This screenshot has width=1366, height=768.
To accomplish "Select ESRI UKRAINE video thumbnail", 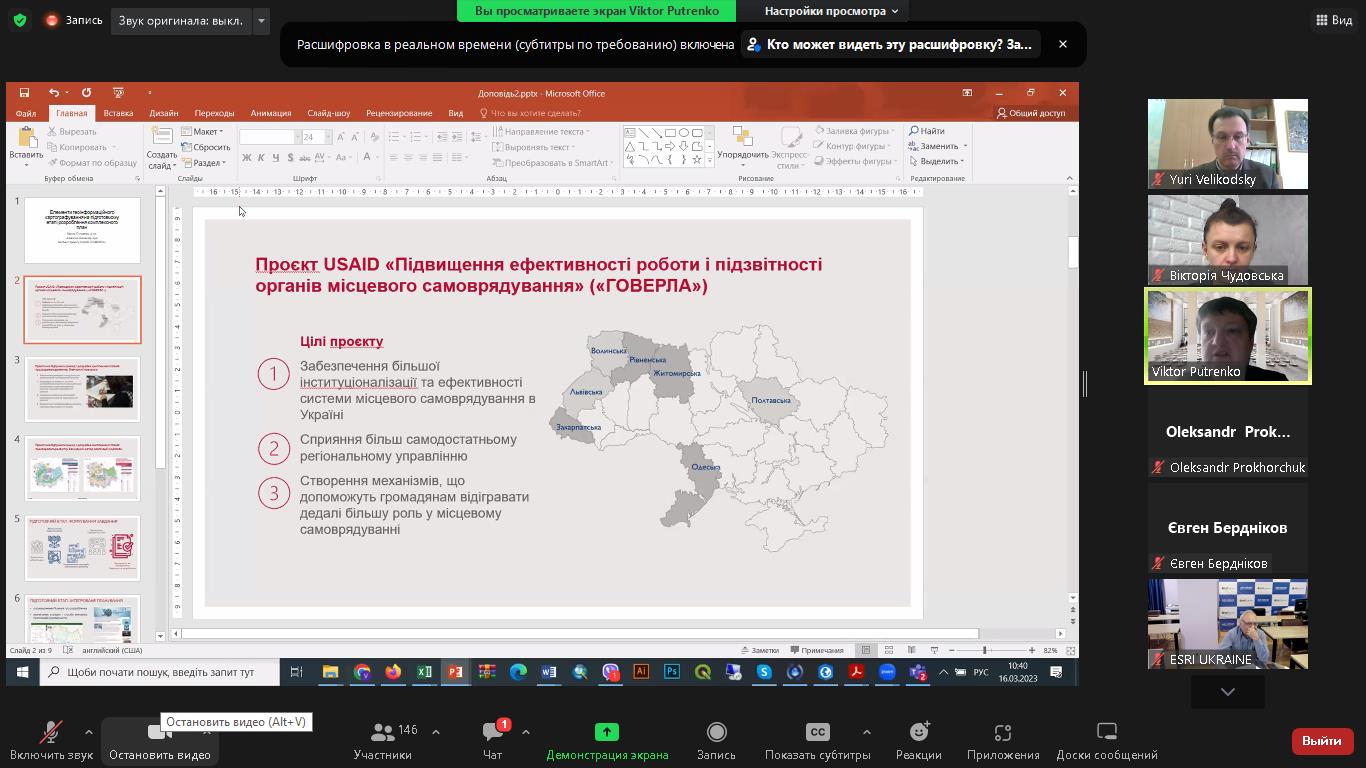I will coord(1228,624).
